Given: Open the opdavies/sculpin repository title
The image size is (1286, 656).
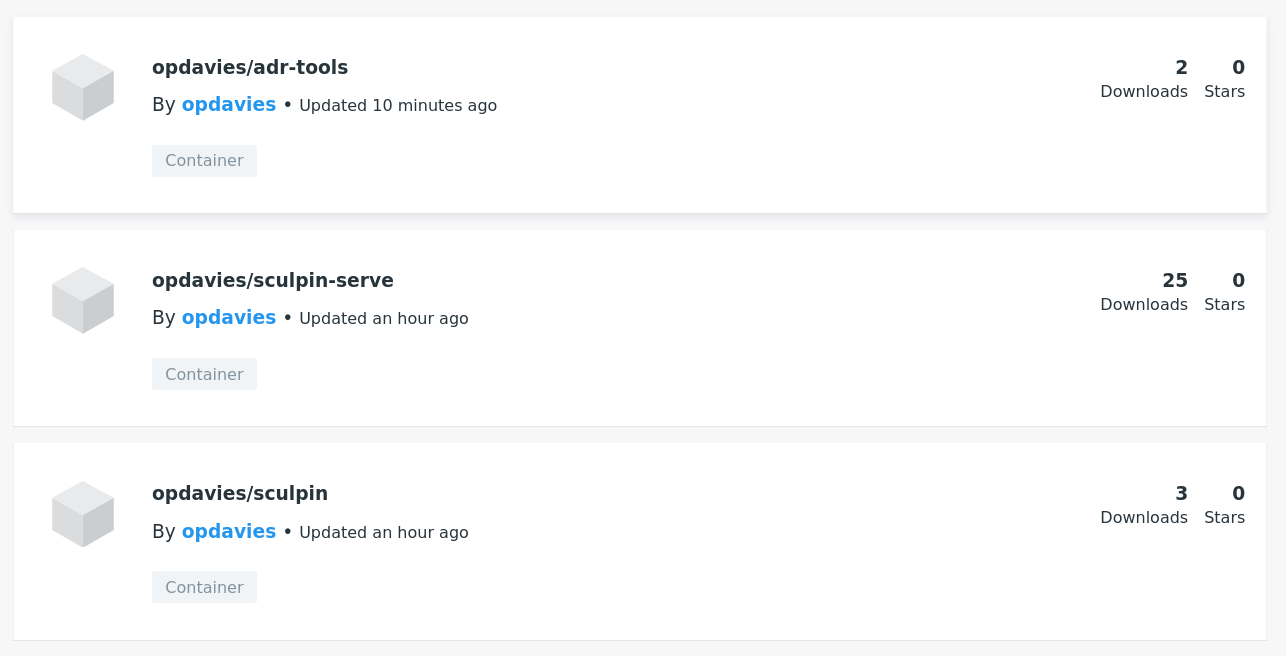Looking at the screenshot, I should 240,494.
